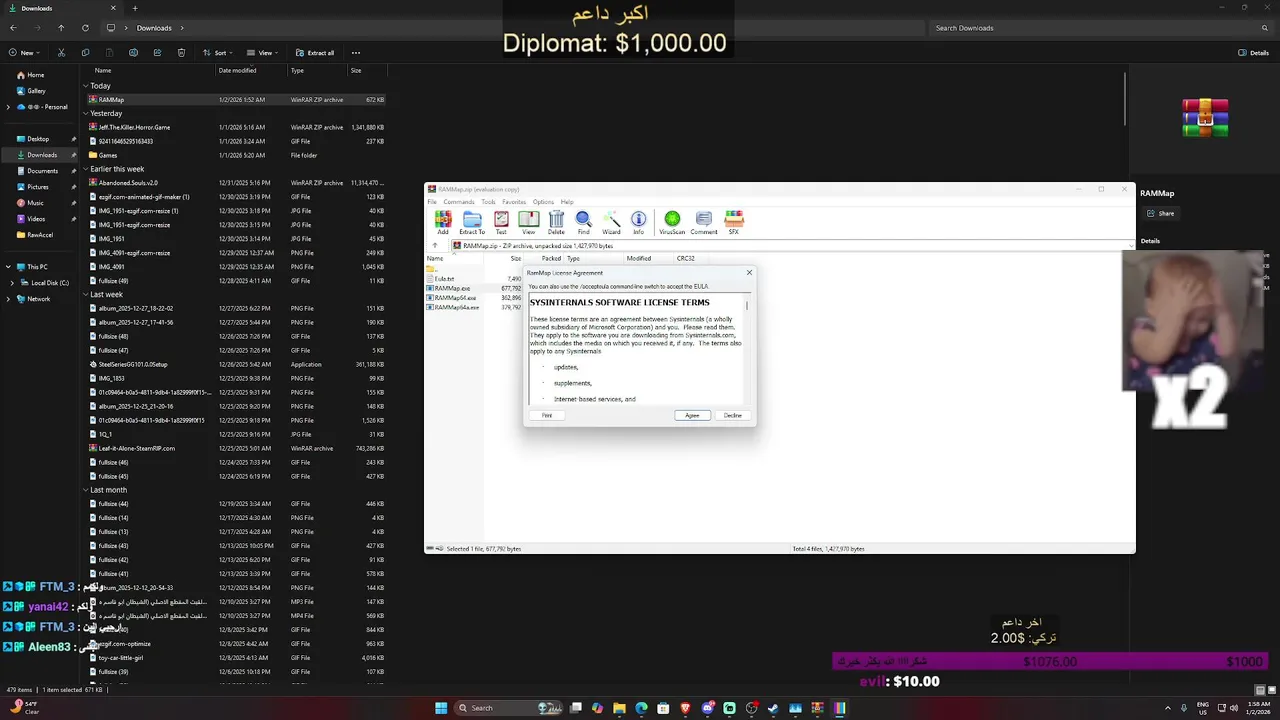Viewport: 1280px width, 720px height.
Task: Click the Share icon in Explorer toolbar
Action: tap(157, 53)
